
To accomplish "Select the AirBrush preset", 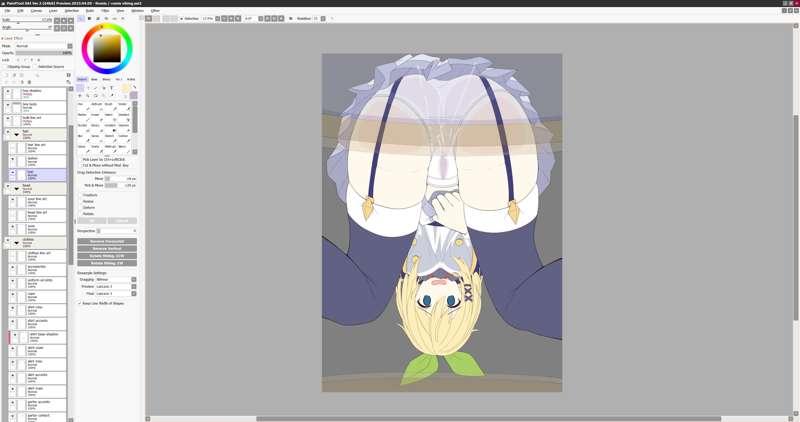I will [x=97, y=106].
